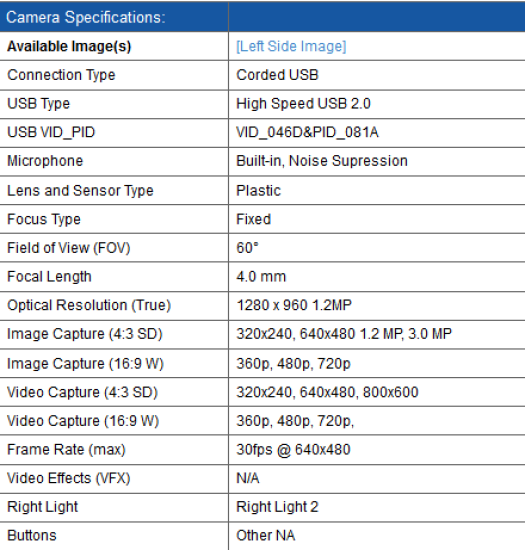Image resolution: width=525 pixels, height=550 pixels.
Task: Click the 1280 x 960 1.2MP resolution
Action: [x=294, y=305]
